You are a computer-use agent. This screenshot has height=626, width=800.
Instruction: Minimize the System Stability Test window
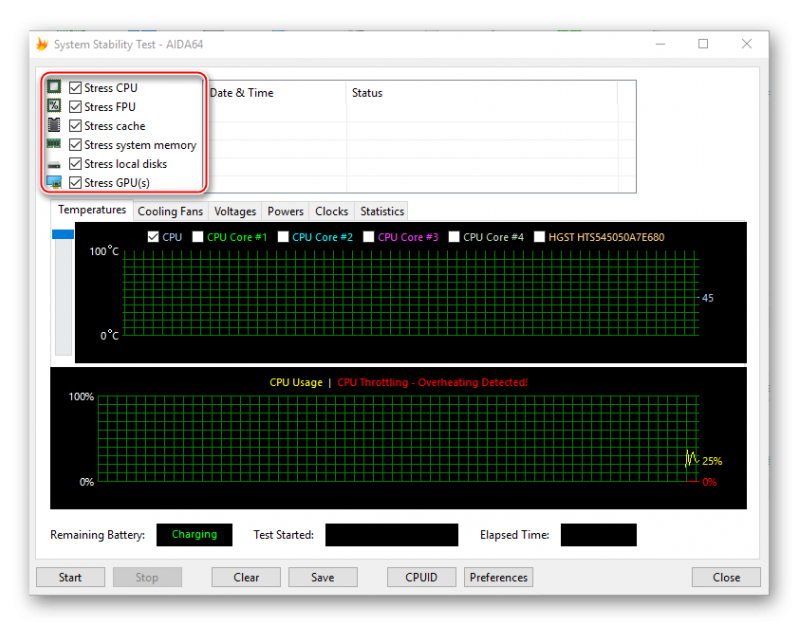coord(660,44)
